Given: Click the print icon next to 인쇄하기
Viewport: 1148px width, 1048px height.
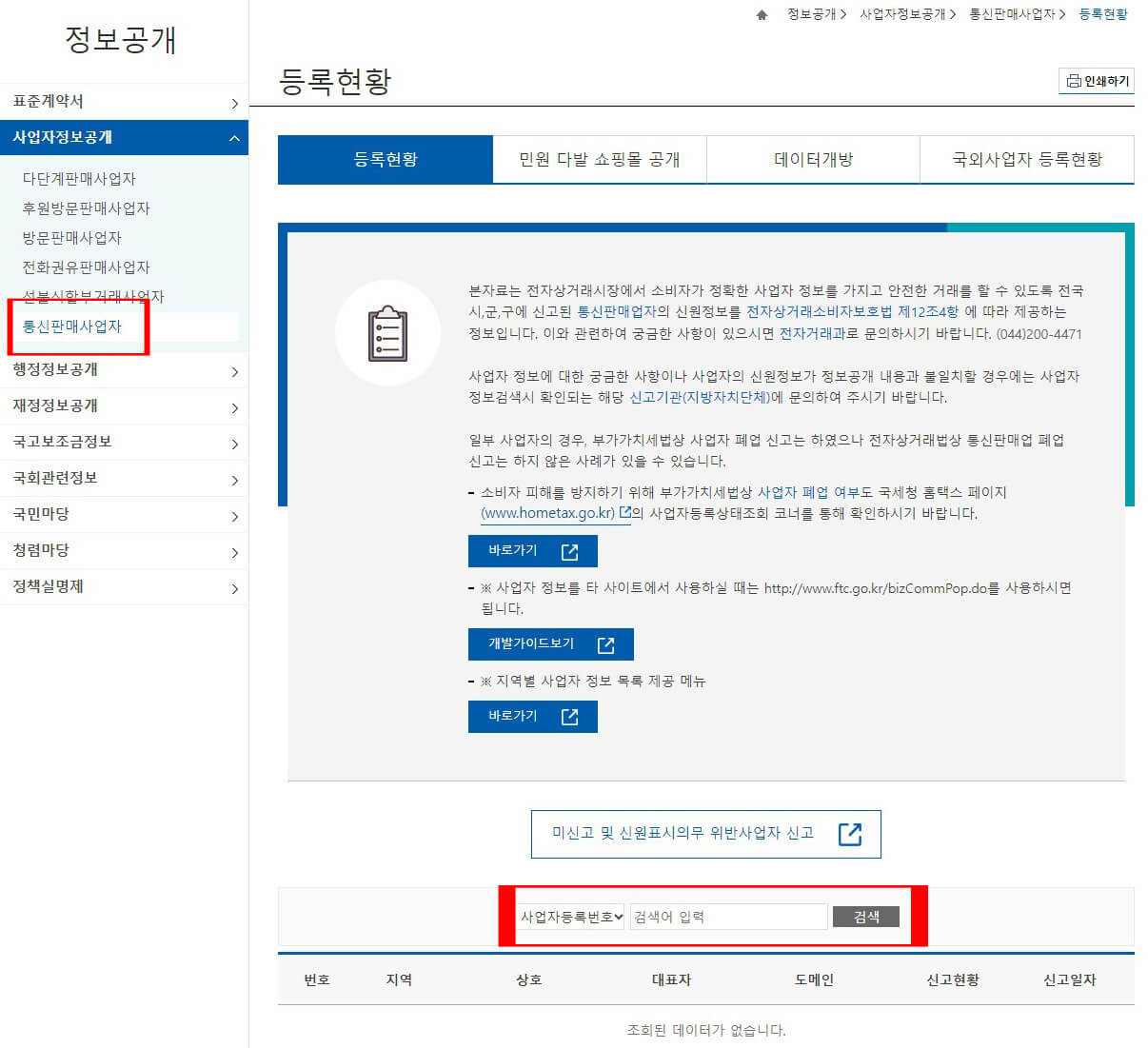Looking at the screenshot, I should point(1075,81).
